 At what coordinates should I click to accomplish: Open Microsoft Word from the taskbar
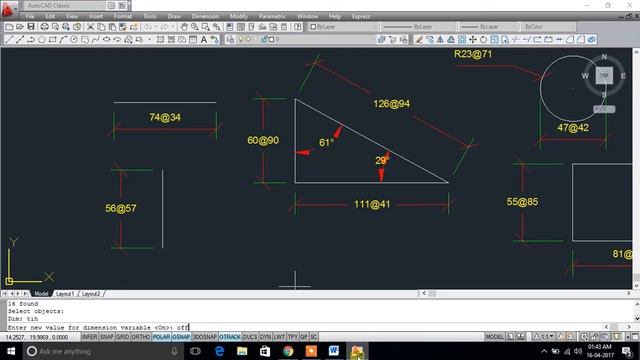click(334, 351)
